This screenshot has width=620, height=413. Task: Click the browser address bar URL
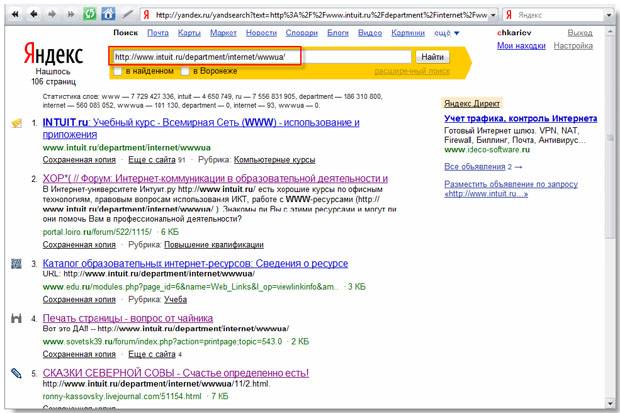coord(321,15)
